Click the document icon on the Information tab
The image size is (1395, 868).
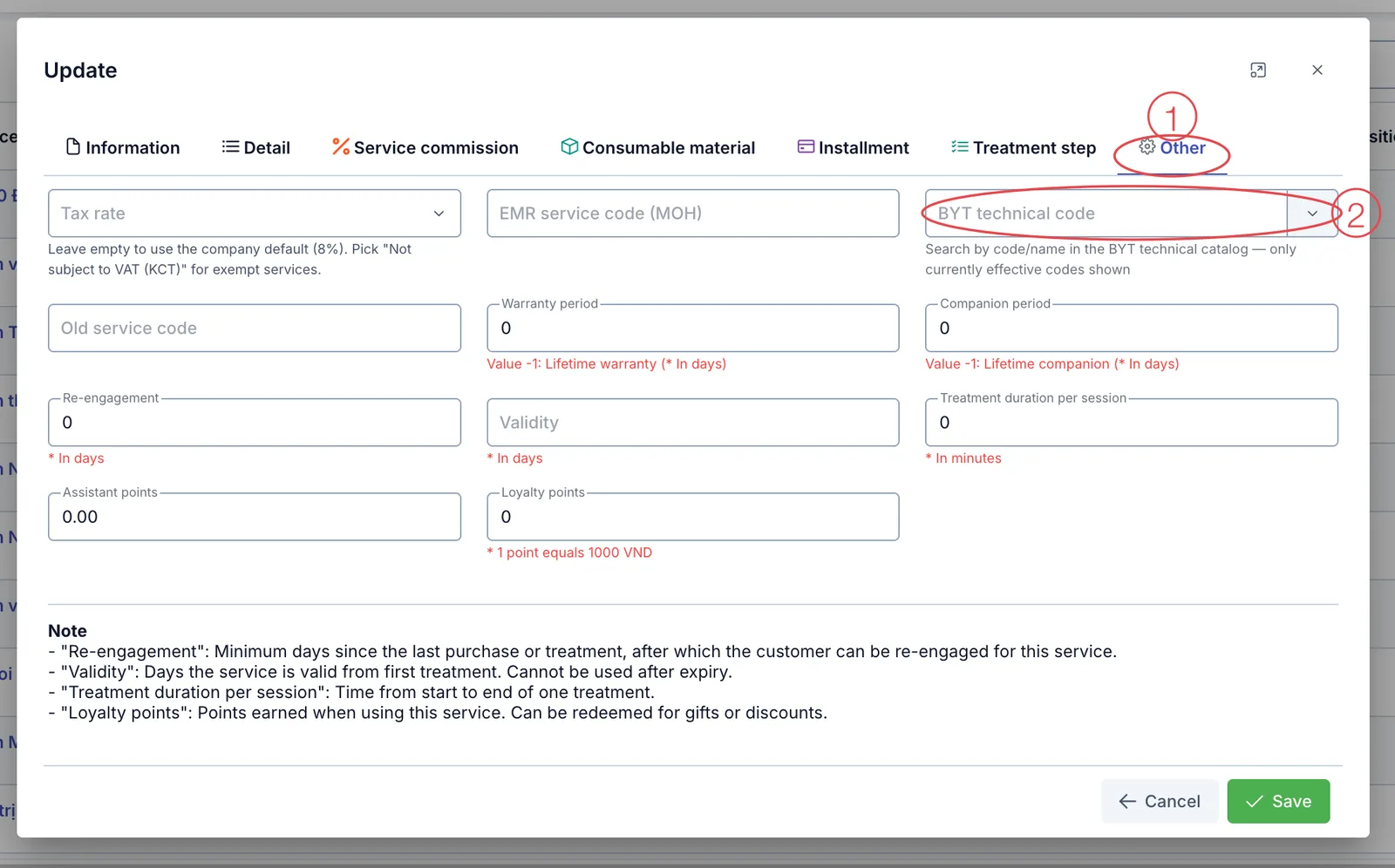pyautogui.click(x=73, y=146)
